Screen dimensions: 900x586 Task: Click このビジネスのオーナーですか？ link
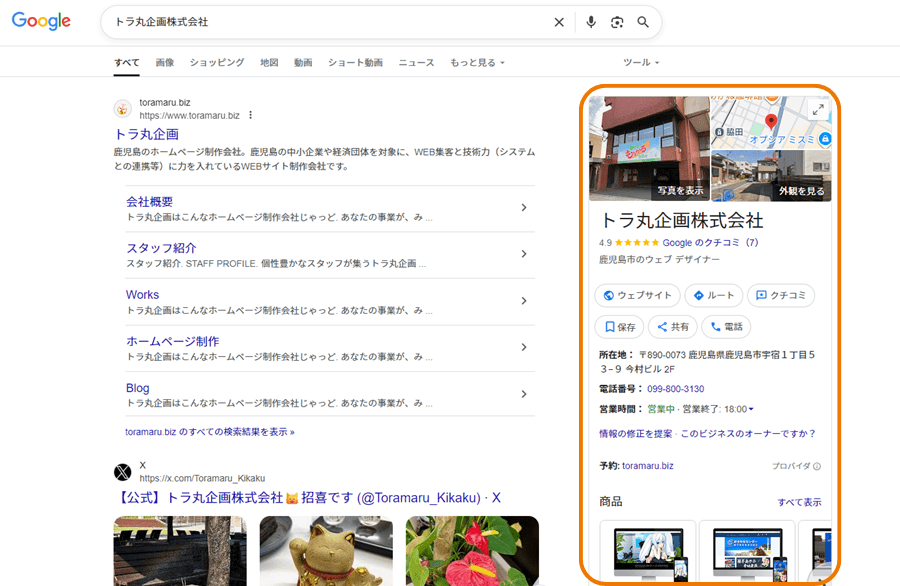click(748, 434)
